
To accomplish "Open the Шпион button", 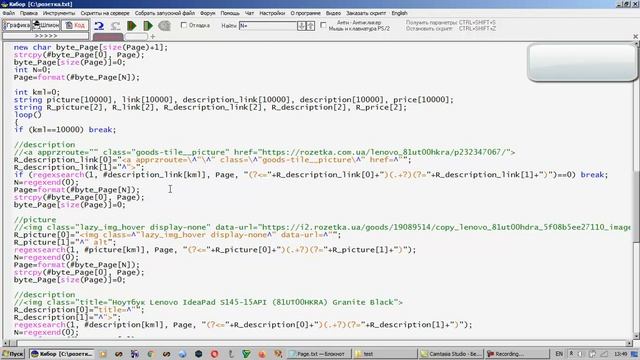I will click(46, 25).
